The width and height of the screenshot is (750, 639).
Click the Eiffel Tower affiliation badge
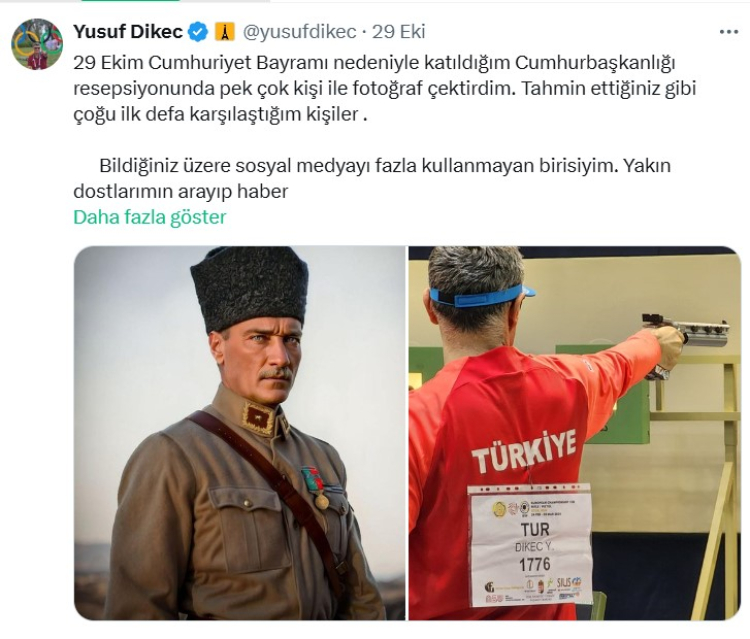(224, 32)
